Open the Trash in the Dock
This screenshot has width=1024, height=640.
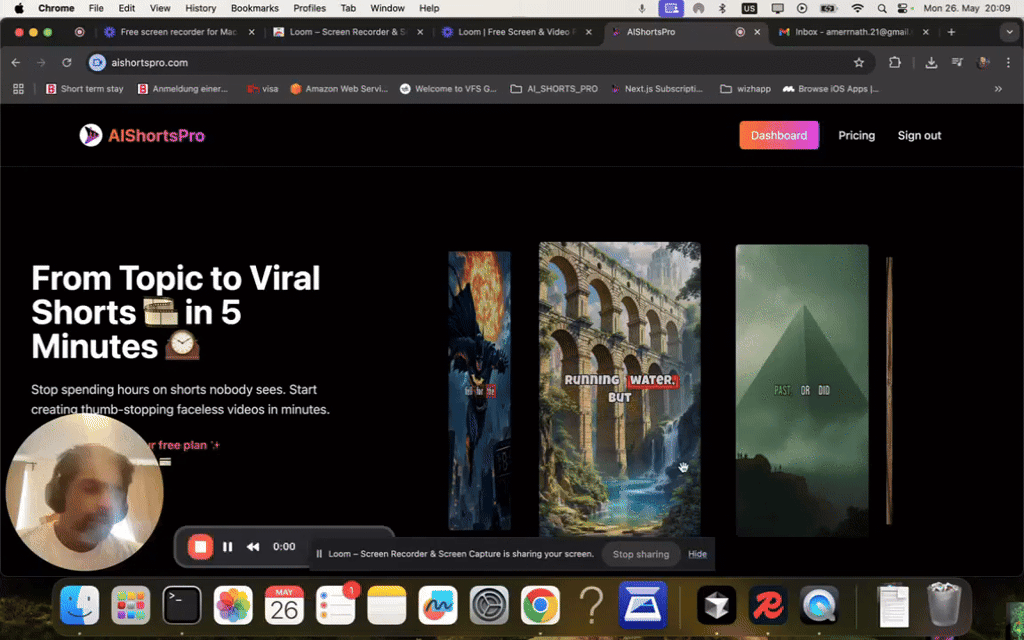click(x=944, y=605)
